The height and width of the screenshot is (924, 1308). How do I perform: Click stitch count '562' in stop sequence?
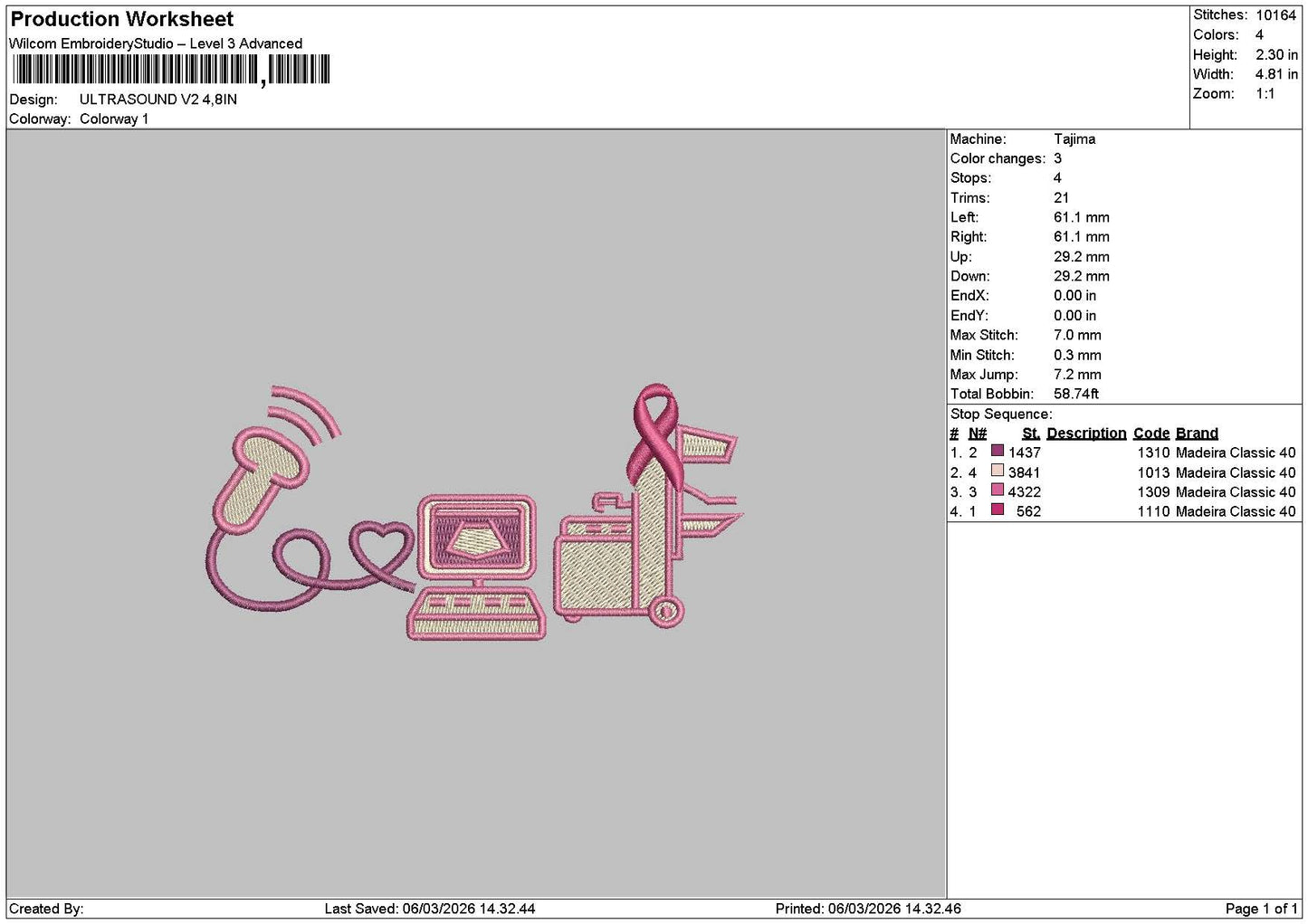1028,511
